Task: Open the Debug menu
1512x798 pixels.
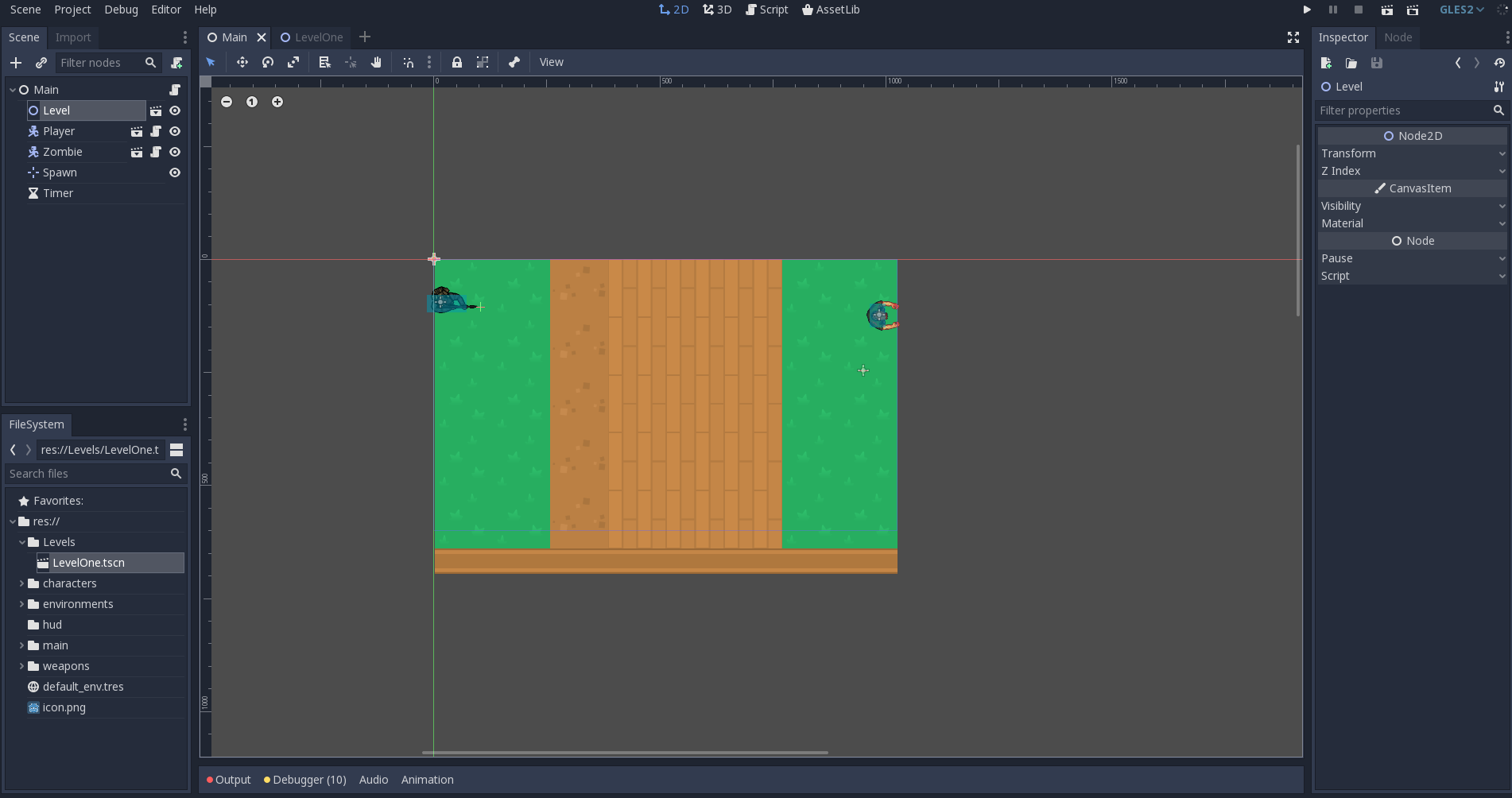Action: [120, 10]
